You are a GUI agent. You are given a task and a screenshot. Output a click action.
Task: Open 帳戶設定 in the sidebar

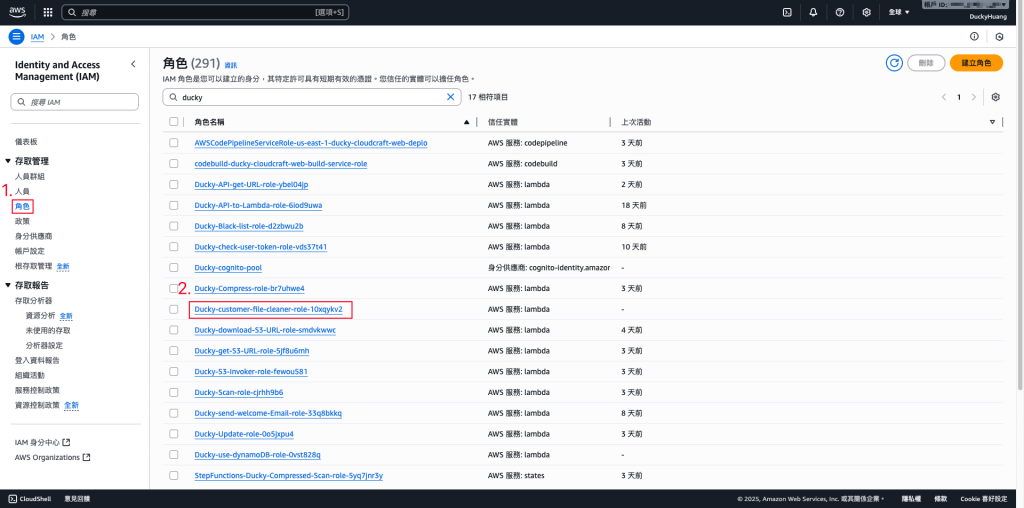[x=30, y=251]
